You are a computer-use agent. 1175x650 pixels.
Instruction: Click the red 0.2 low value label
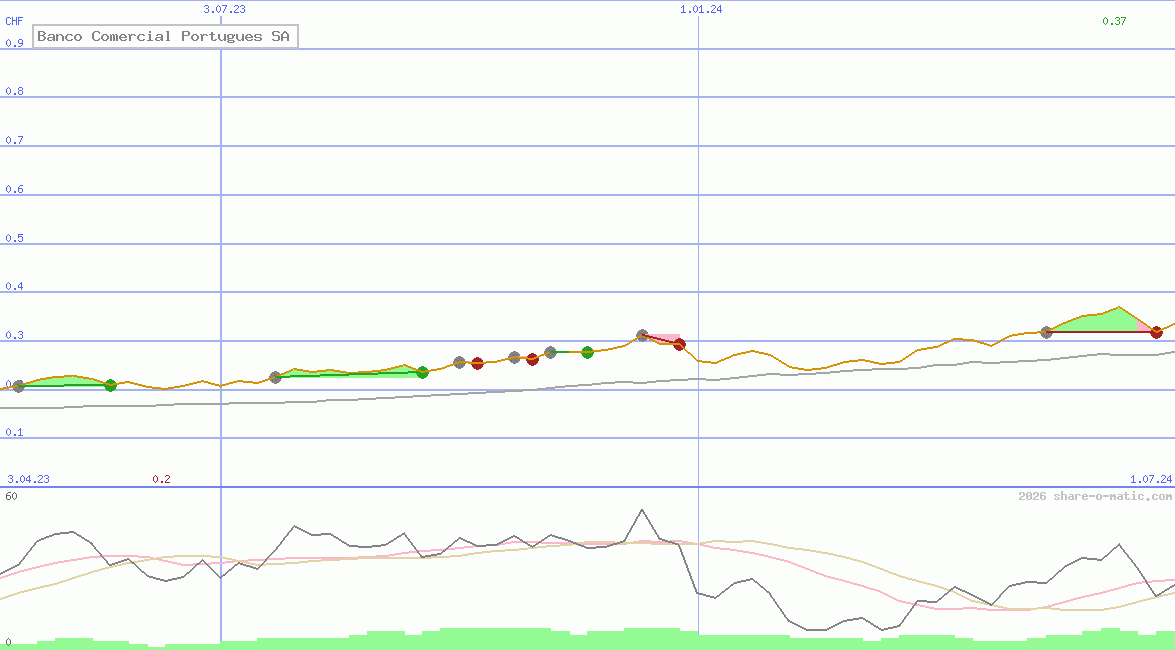[x=161, y=479]
